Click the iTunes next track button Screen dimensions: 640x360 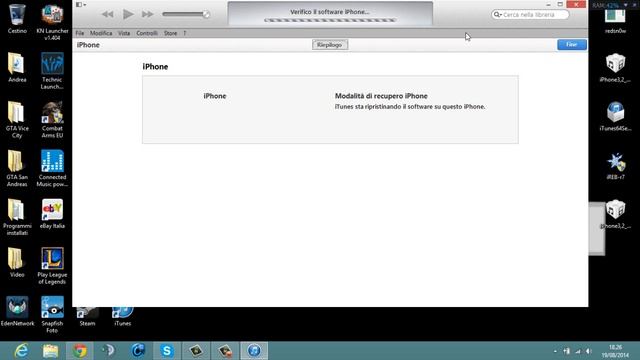click(147, 14)
